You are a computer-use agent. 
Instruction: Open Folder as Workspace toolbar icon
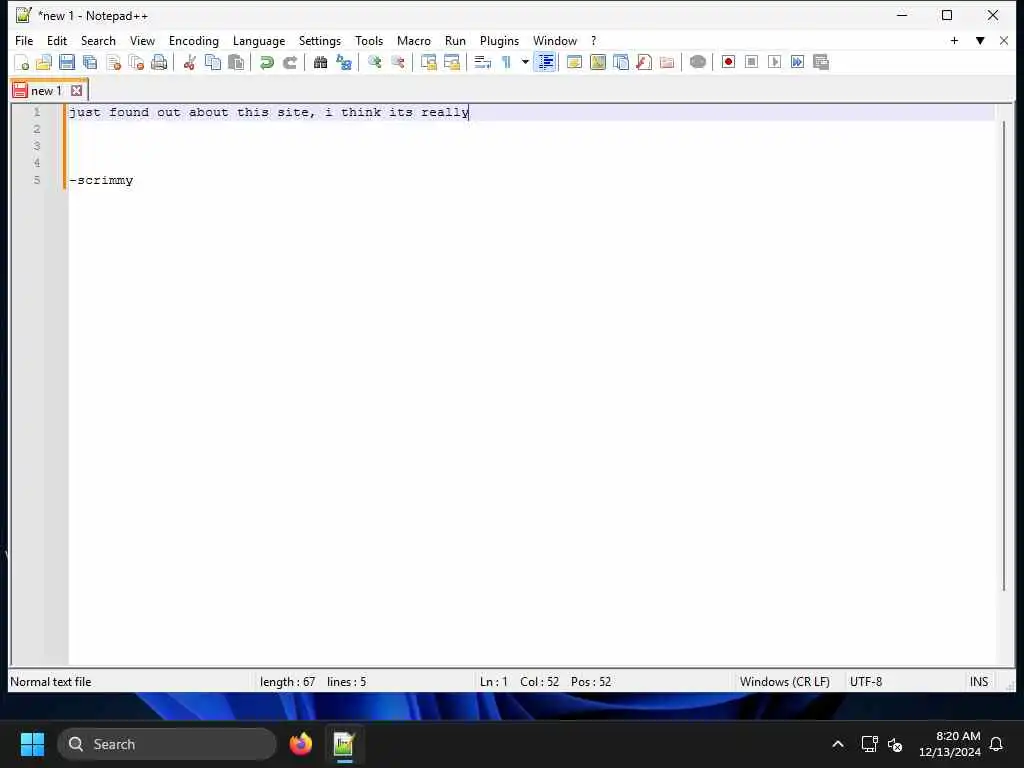667,63
